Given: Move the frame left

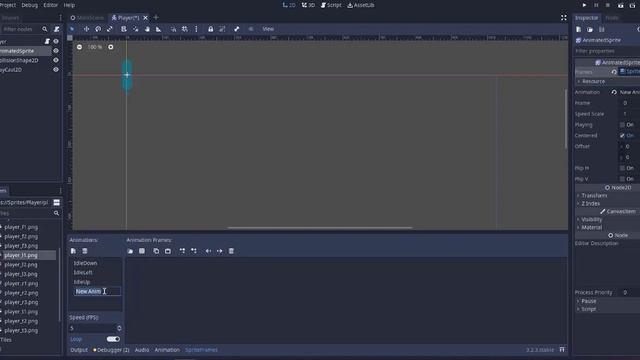Looking at the screenshot, I should click(208, 251).
